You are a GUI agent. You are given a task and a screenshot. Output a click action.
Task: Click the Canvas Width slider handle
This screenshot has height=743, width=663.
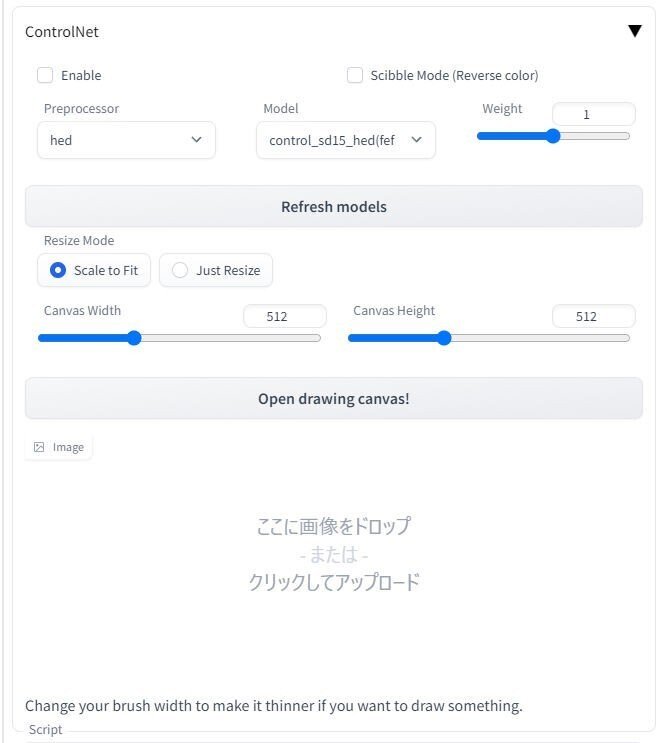click(x=134, y=338)
